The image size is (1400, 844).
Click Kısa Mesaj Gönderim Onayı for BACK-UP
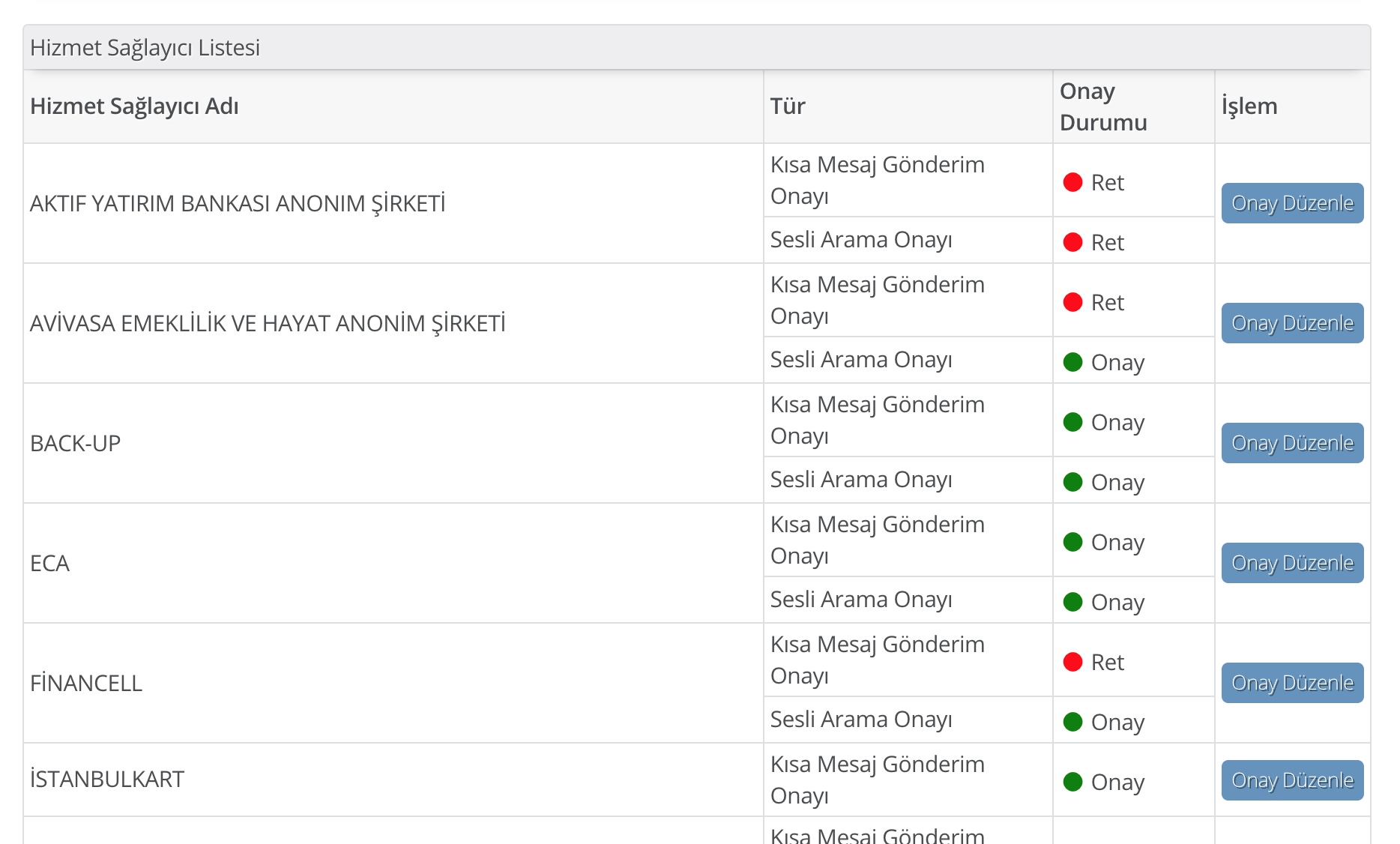pos(878,420)
